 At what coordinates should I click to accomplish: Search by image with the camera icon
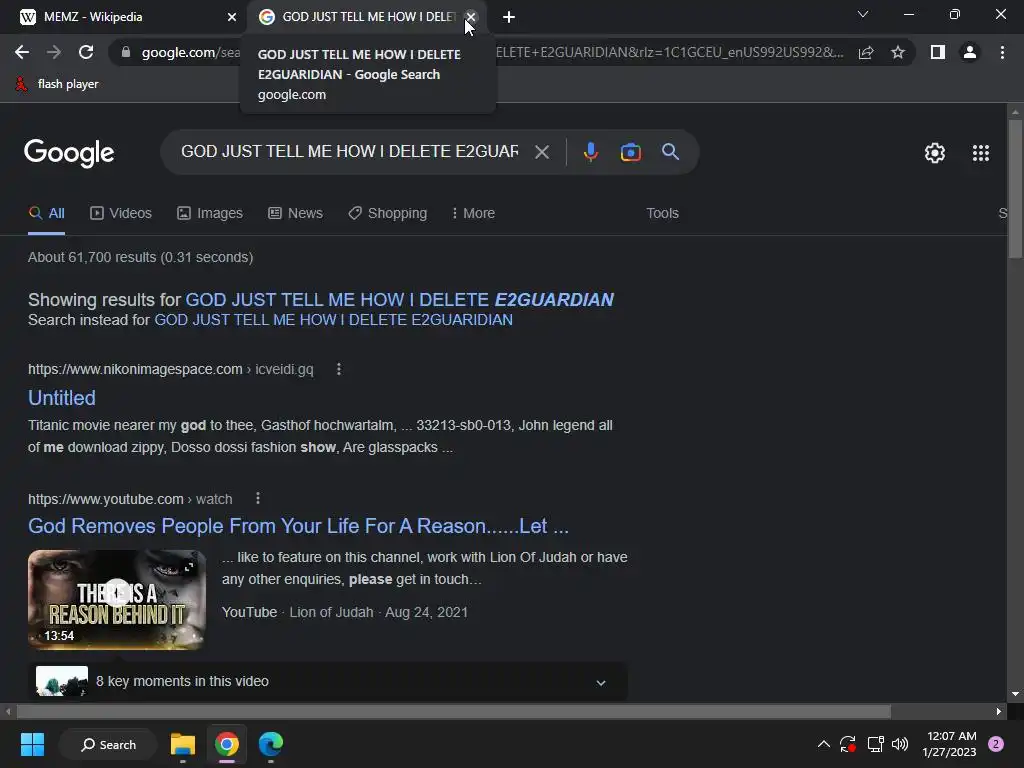coord(631,152)
